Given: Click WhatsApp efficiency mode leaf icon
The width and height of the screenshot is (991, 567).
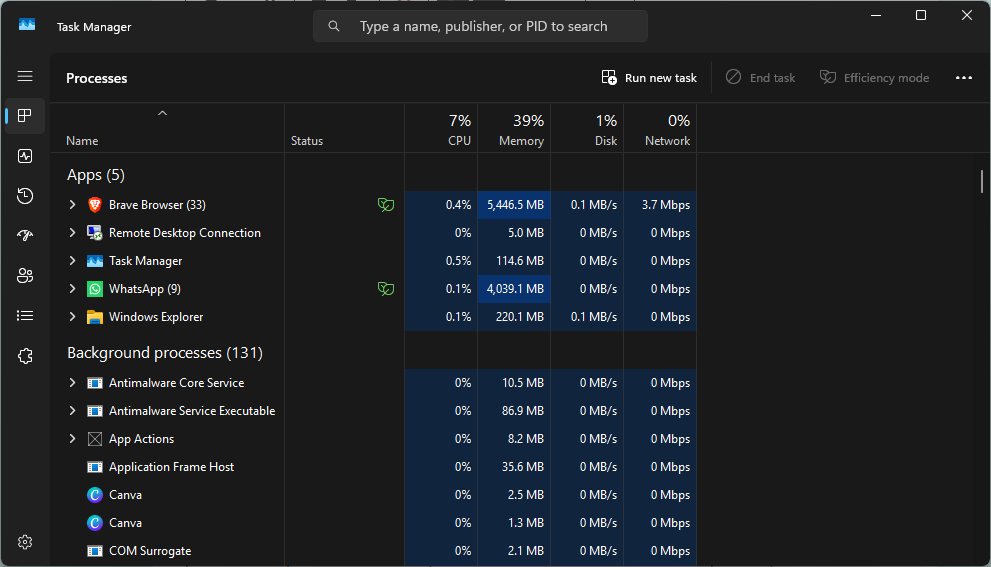Looking at the screenshot, I should click(x=386, y=289).
